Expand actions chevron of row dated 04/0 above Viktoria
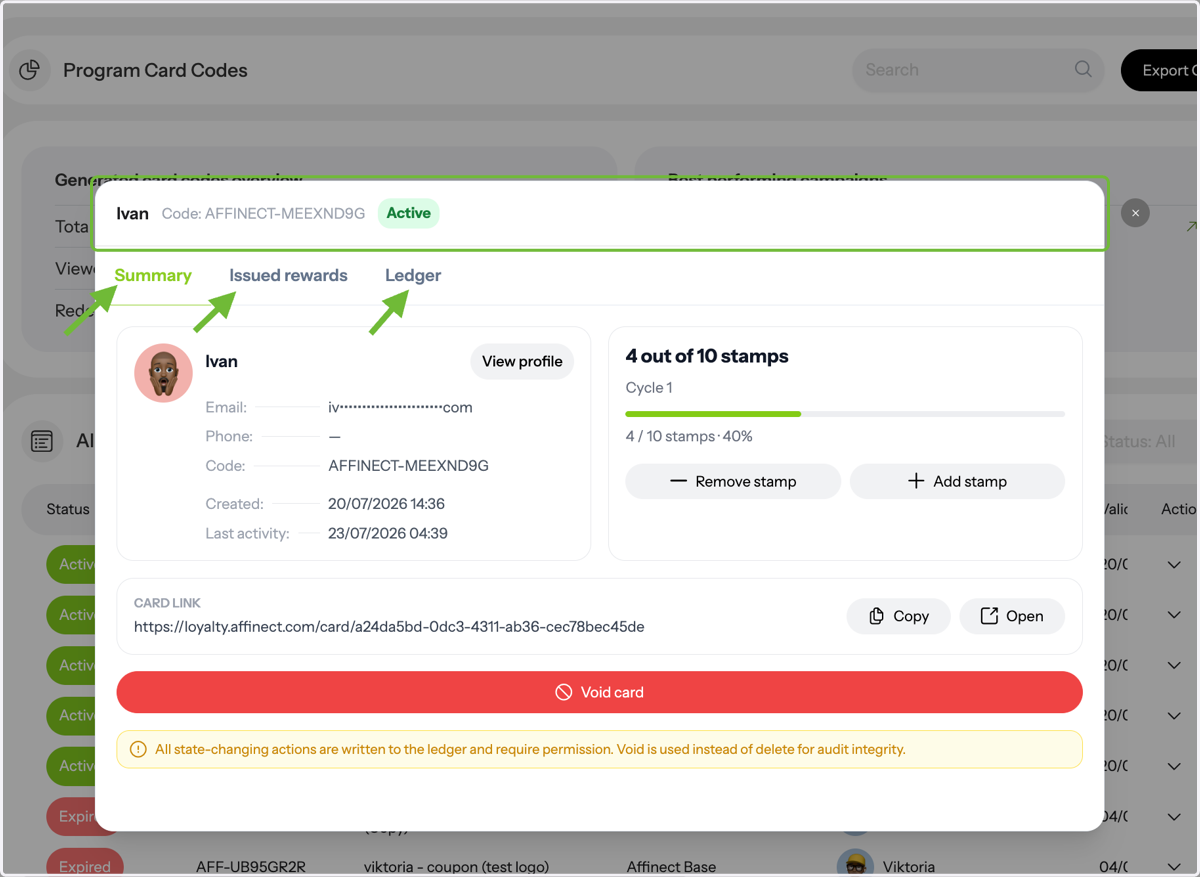The width and height of the screenshot is (1200, 877). pyautogui.click(x=1174, y=816)
